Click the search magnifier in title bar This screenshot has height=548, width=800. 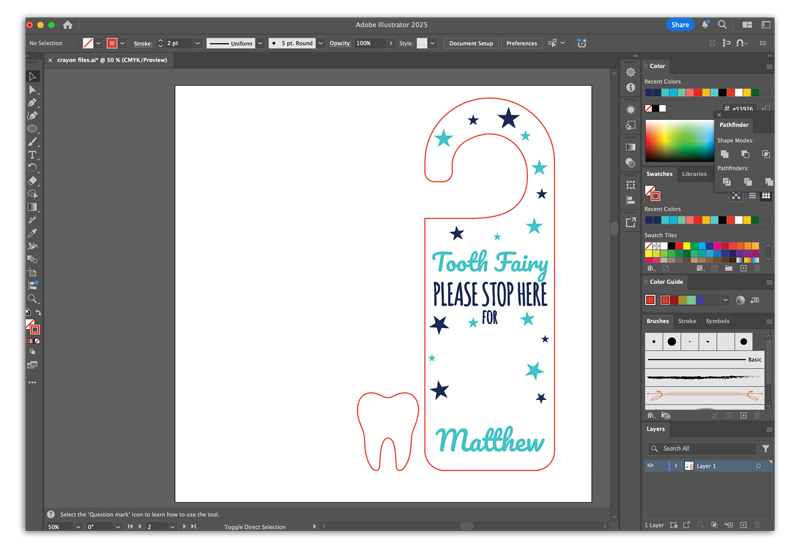tap(722, 24)
